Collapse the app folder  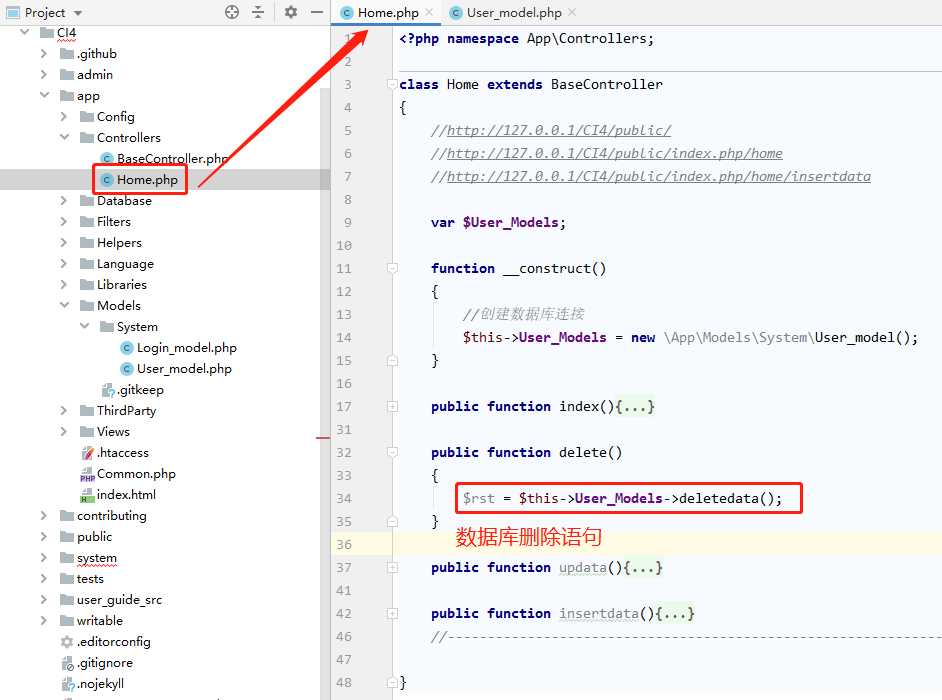[44, 95]
